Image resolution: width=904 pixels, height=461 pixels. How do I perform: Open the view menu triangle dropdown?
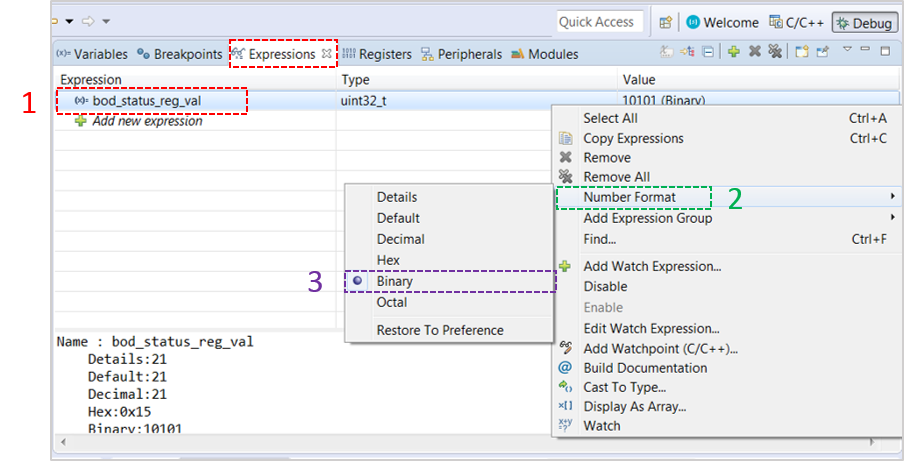(x=847, y=50)
